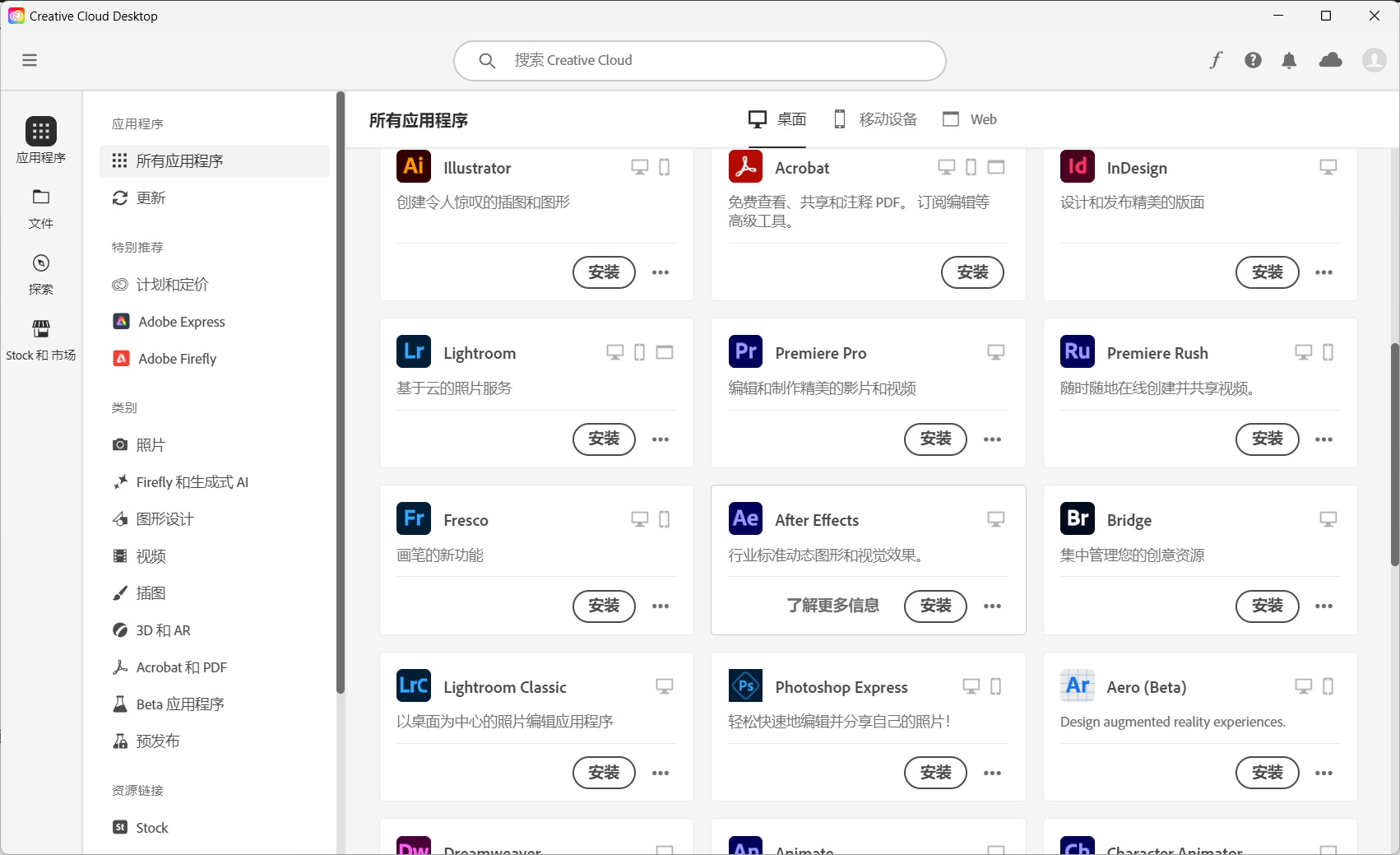1400x855 pixels.
Task: Open the account profile avatar
Action: click(1374, 60)
